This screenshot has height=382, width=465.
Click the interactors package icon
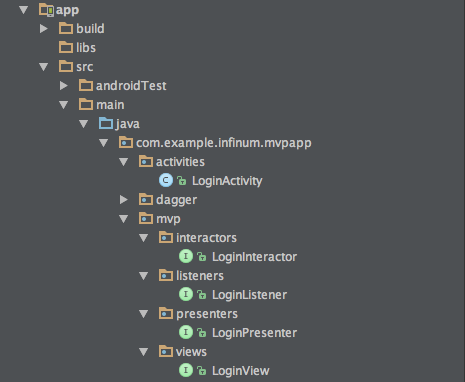click(x=166, y=237)
